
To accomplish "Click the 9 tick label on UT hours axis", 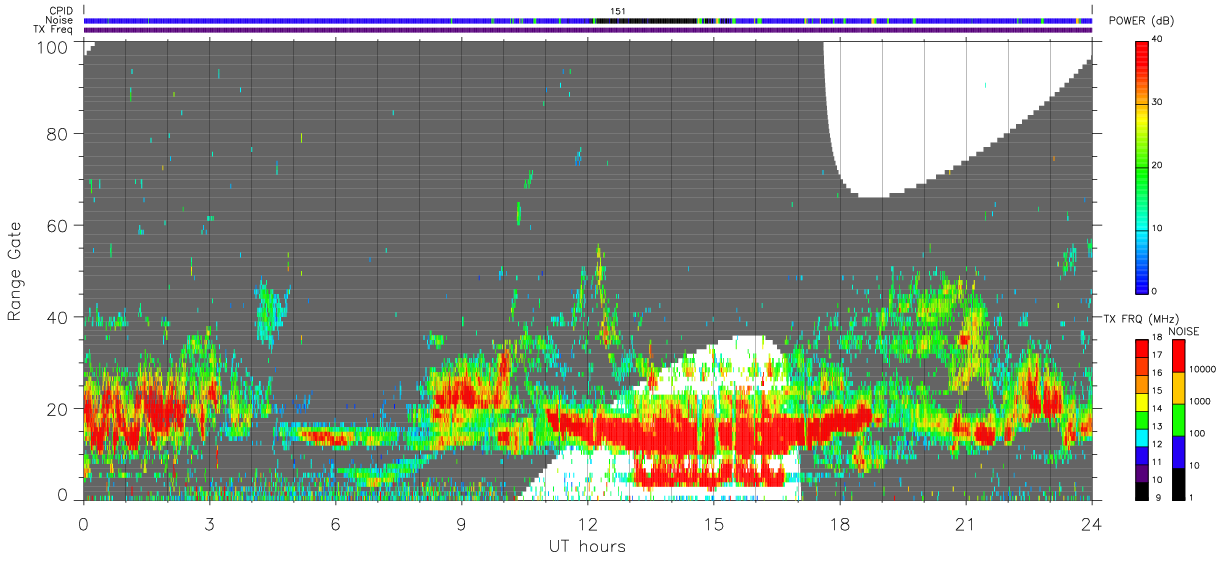I will click(x=462, y=523).
